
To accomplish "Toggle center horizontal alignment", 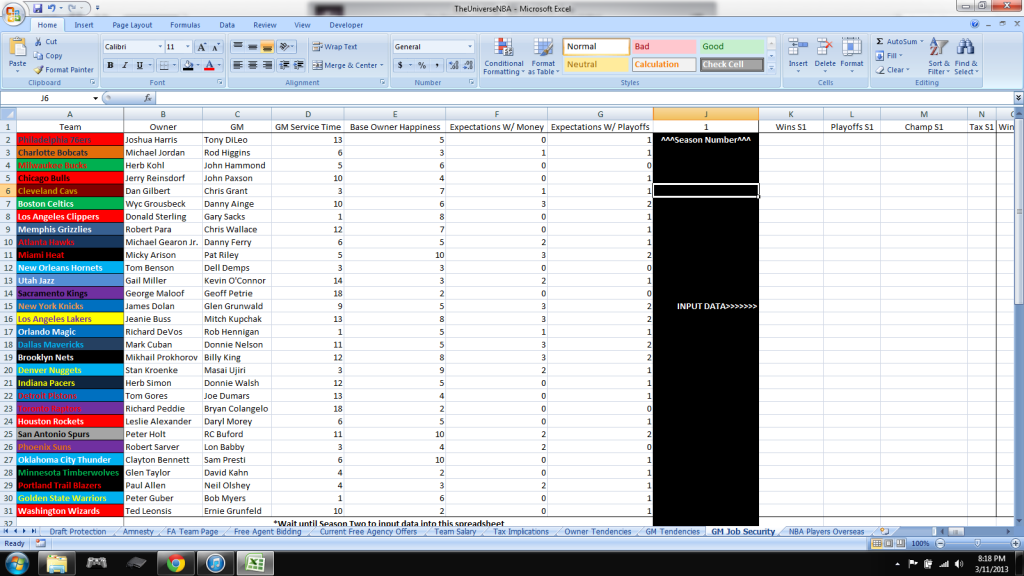I will click(x=253, y=65).
